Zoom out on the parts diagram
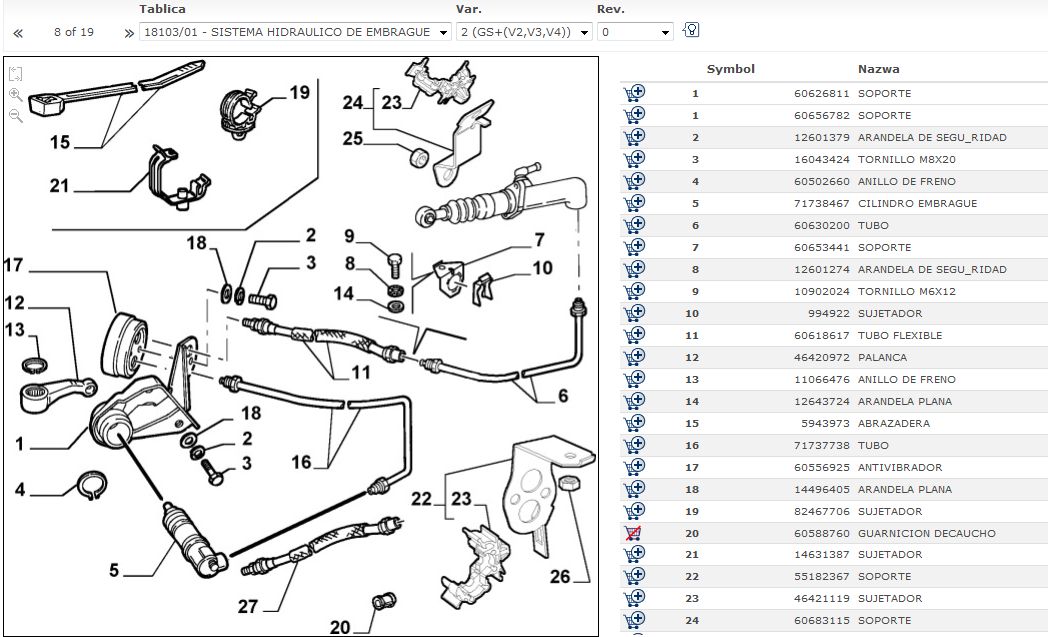The height and width of the screenshot is (637, 1048). pyautogui.click(x=16, y=115)
